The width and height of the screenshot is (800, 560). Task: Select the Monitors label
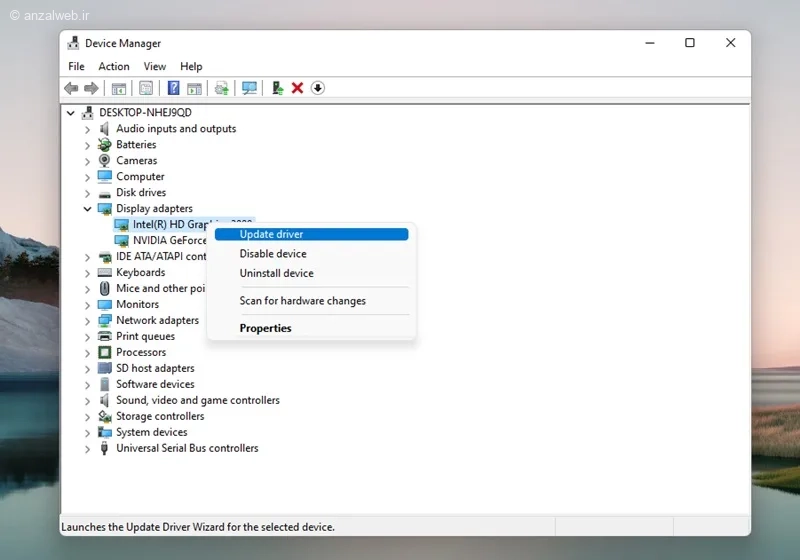[x=137, y=304]
